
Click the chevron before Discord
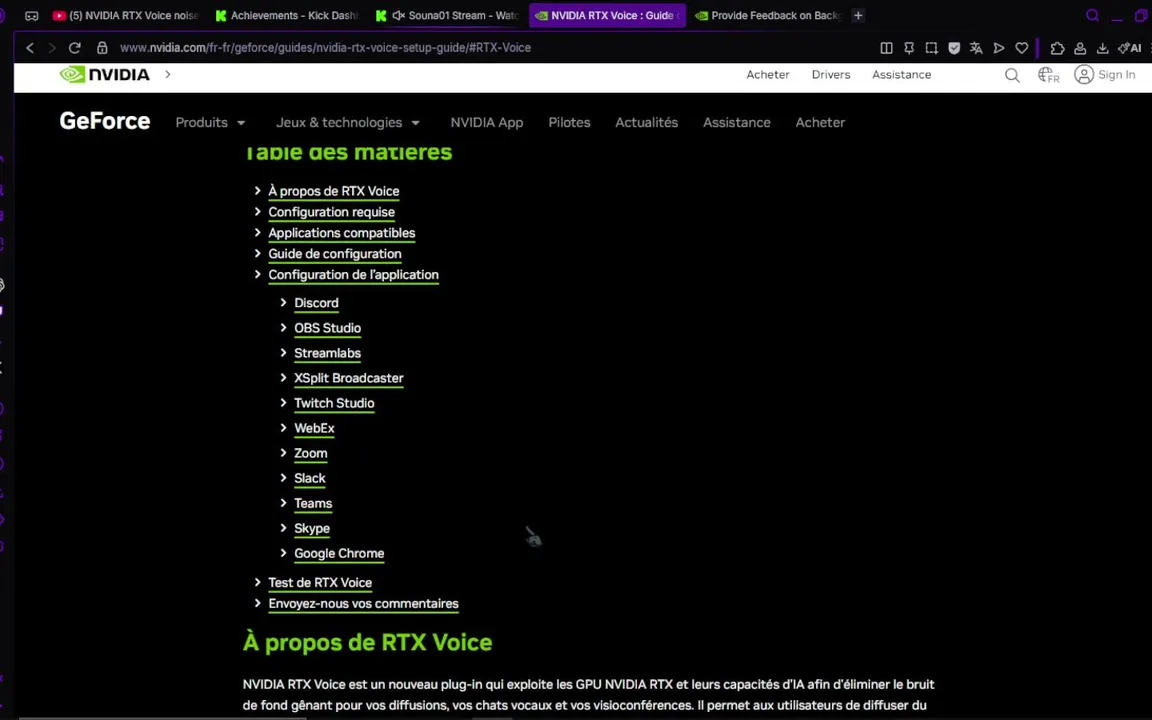point(284,303)
